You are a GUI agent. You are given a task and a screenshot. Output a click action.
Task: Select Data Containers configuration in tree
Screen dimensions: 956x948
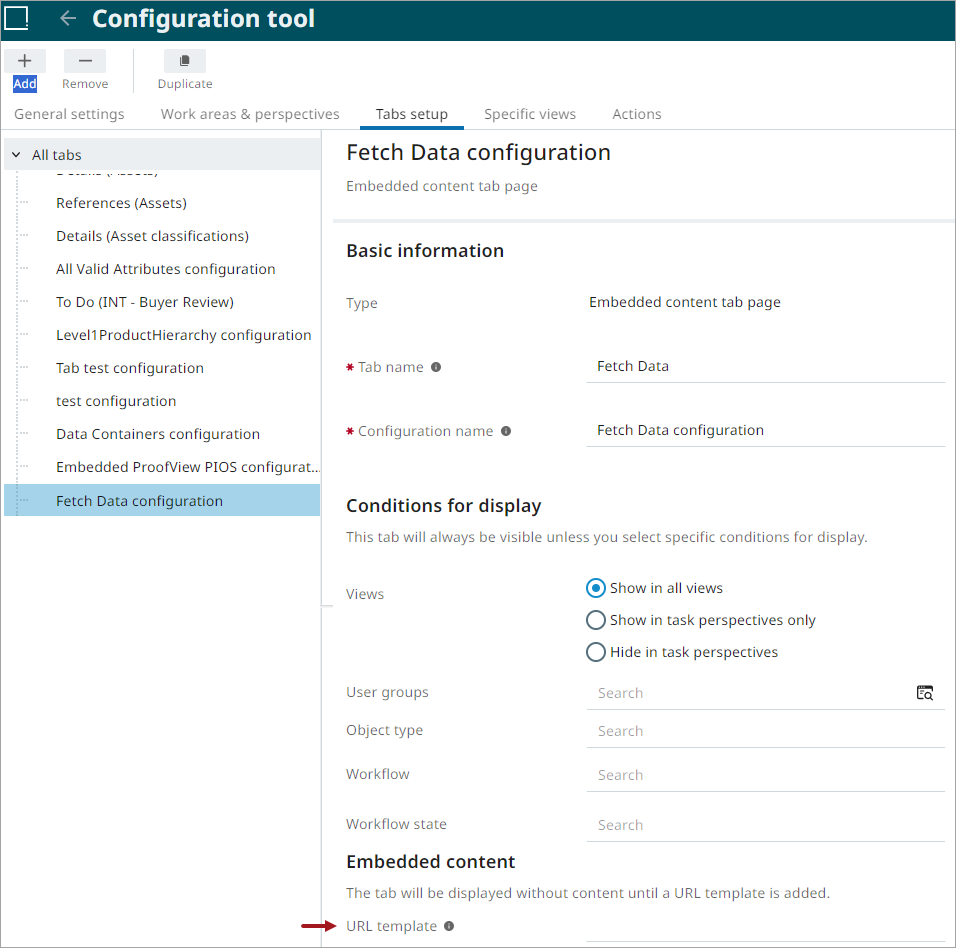coord(158,434)
